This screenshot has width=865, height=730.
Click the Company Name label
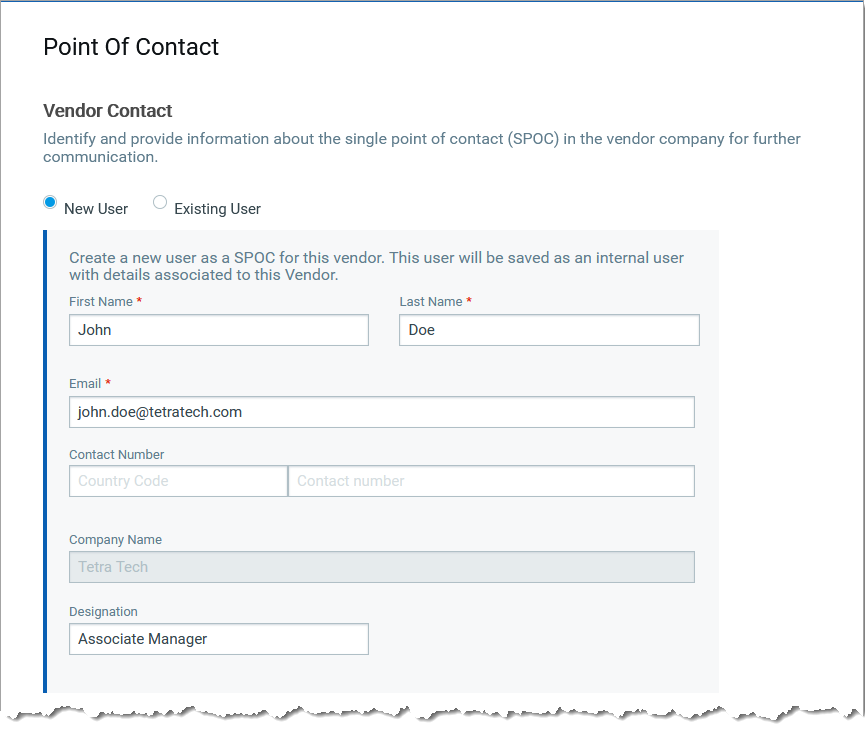[x=115, y=540]
